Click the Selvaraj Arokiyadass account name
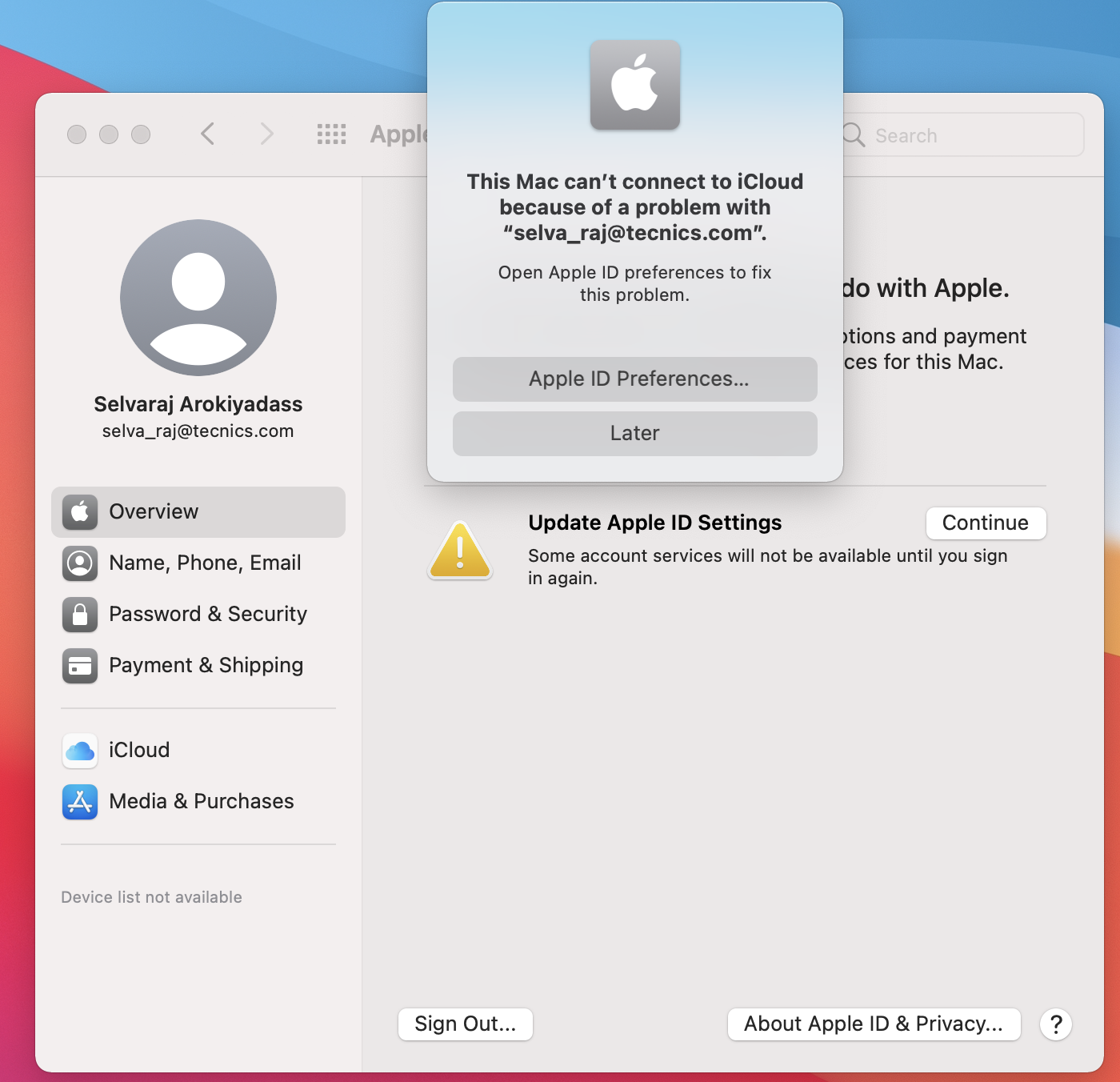The image size is (1120, 1082). pyautogui.click(x=198, y=404)
